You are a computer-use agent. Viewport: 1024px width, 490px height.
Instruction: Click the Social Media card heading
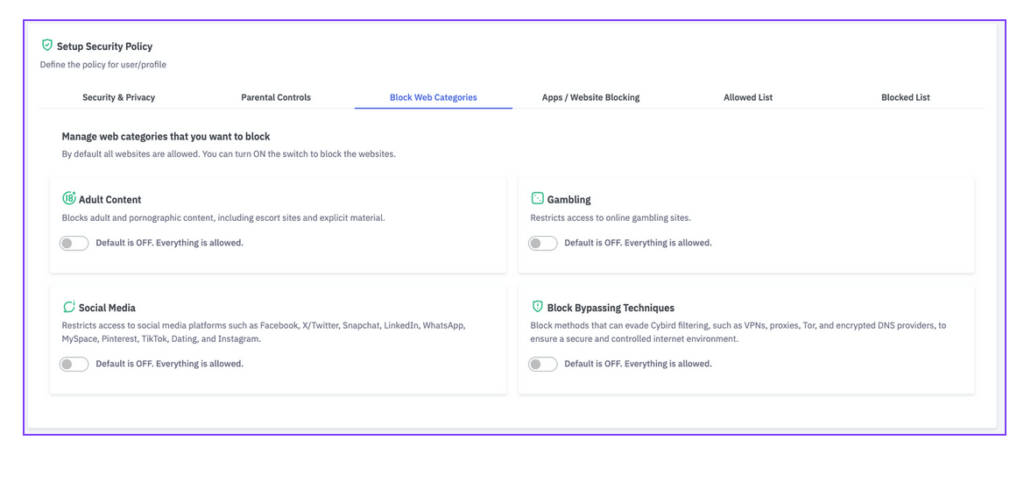click(x=107, y=308)
